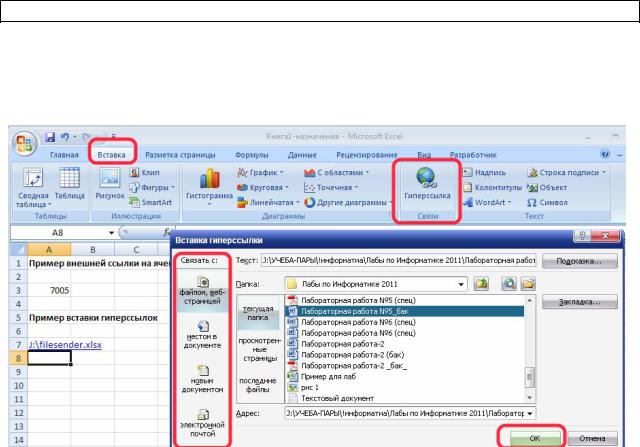The height and width of the screenshot is (447, 640).
Task: Insert a PivotTable (Сводная таблица)
Action: tap(33, 188)
